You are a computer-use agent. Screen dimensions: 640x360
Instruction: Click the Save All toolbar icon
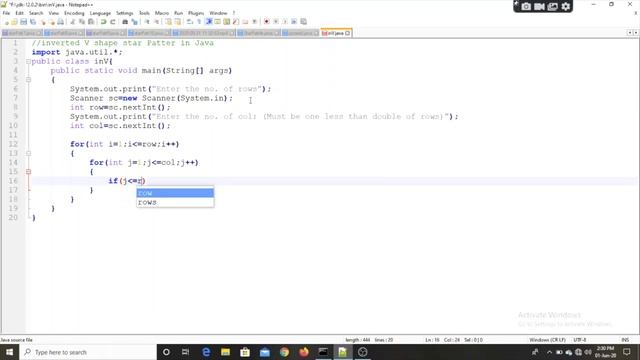click(33, 22)
